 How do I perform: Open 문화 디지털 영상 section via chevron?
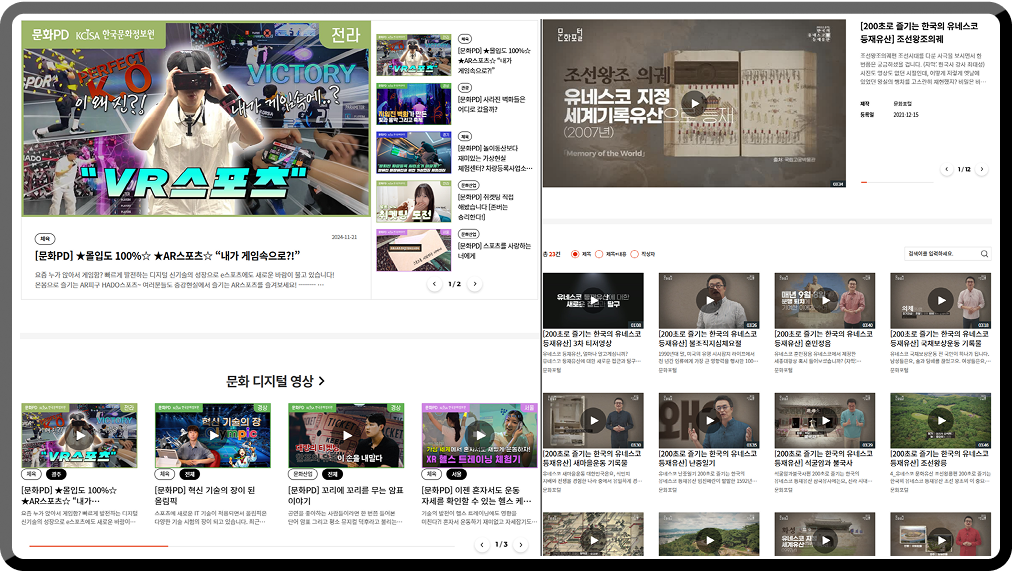tap(321, 381)
